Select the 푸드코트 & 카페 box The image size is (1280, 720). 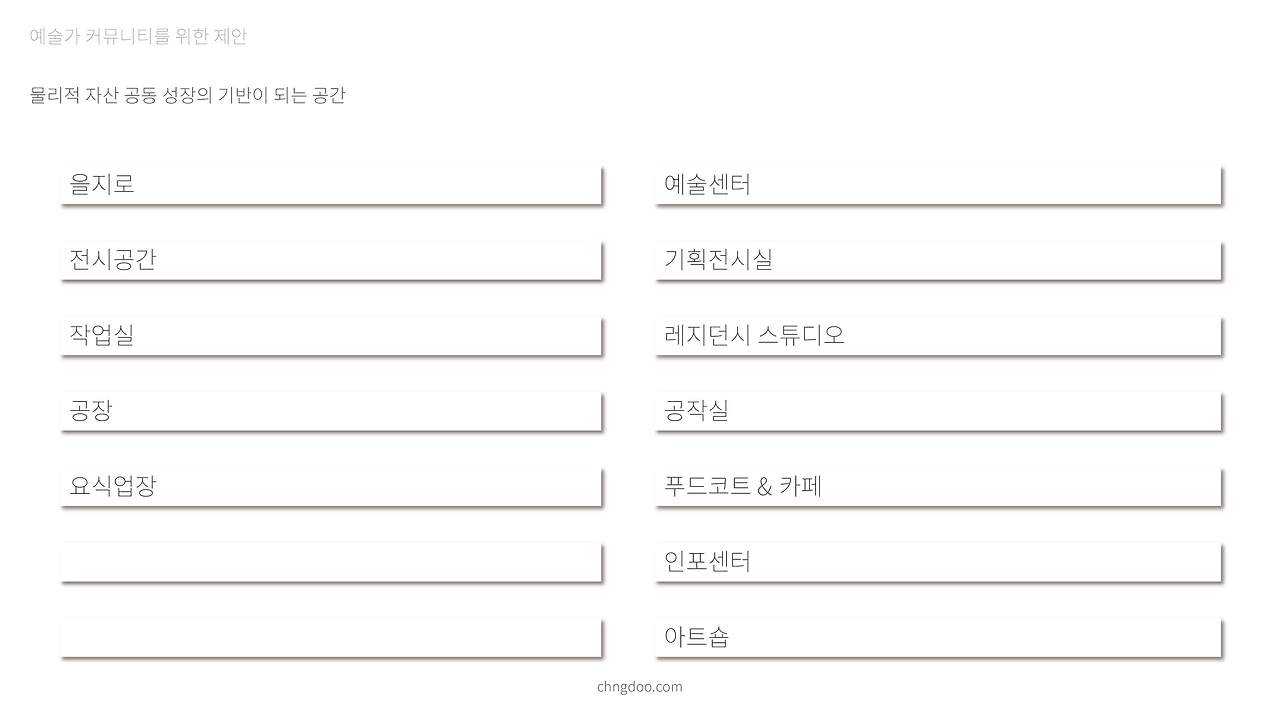coord(939,487)
